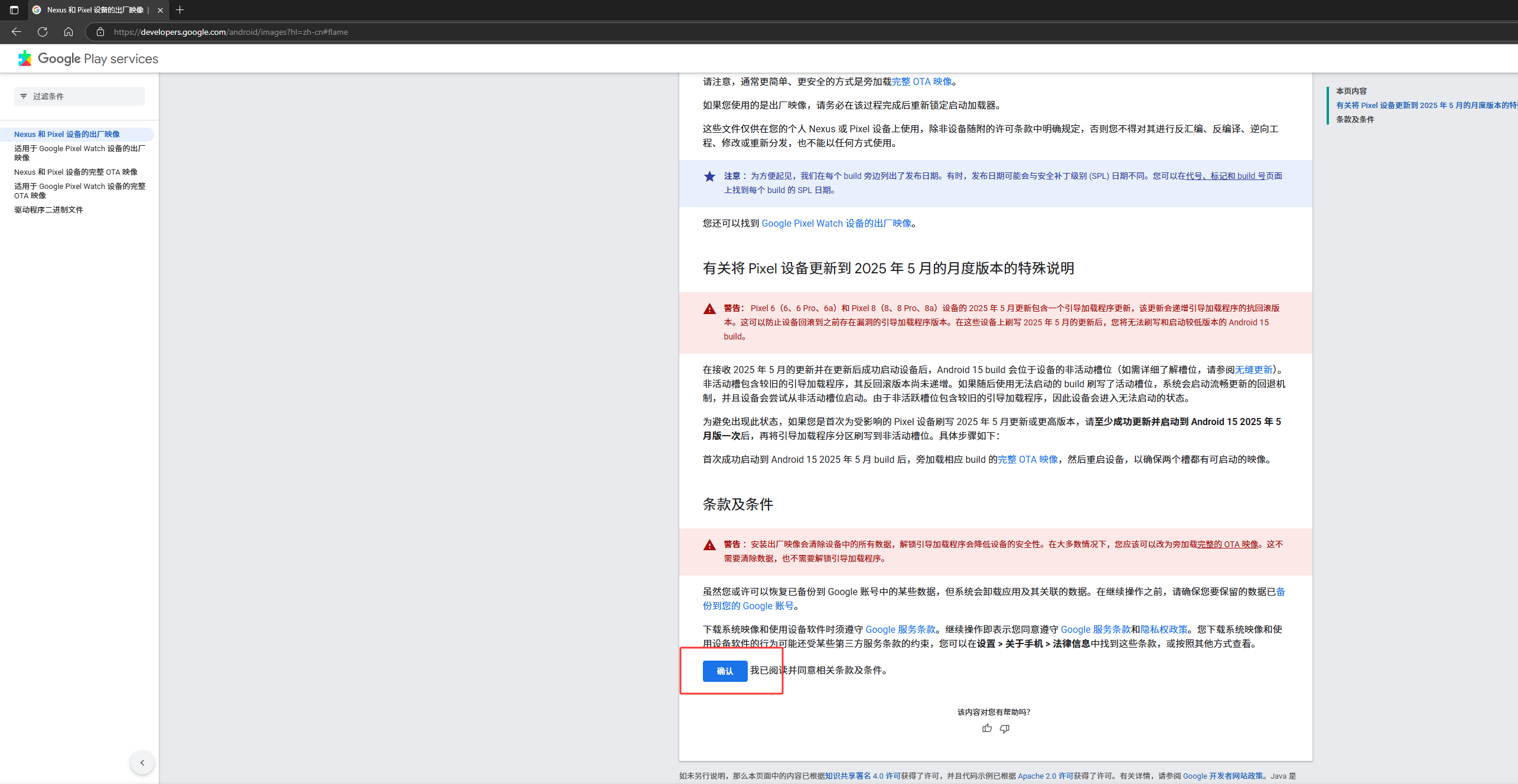Close the Nexus 和 Pixel tab

[160, 10]
